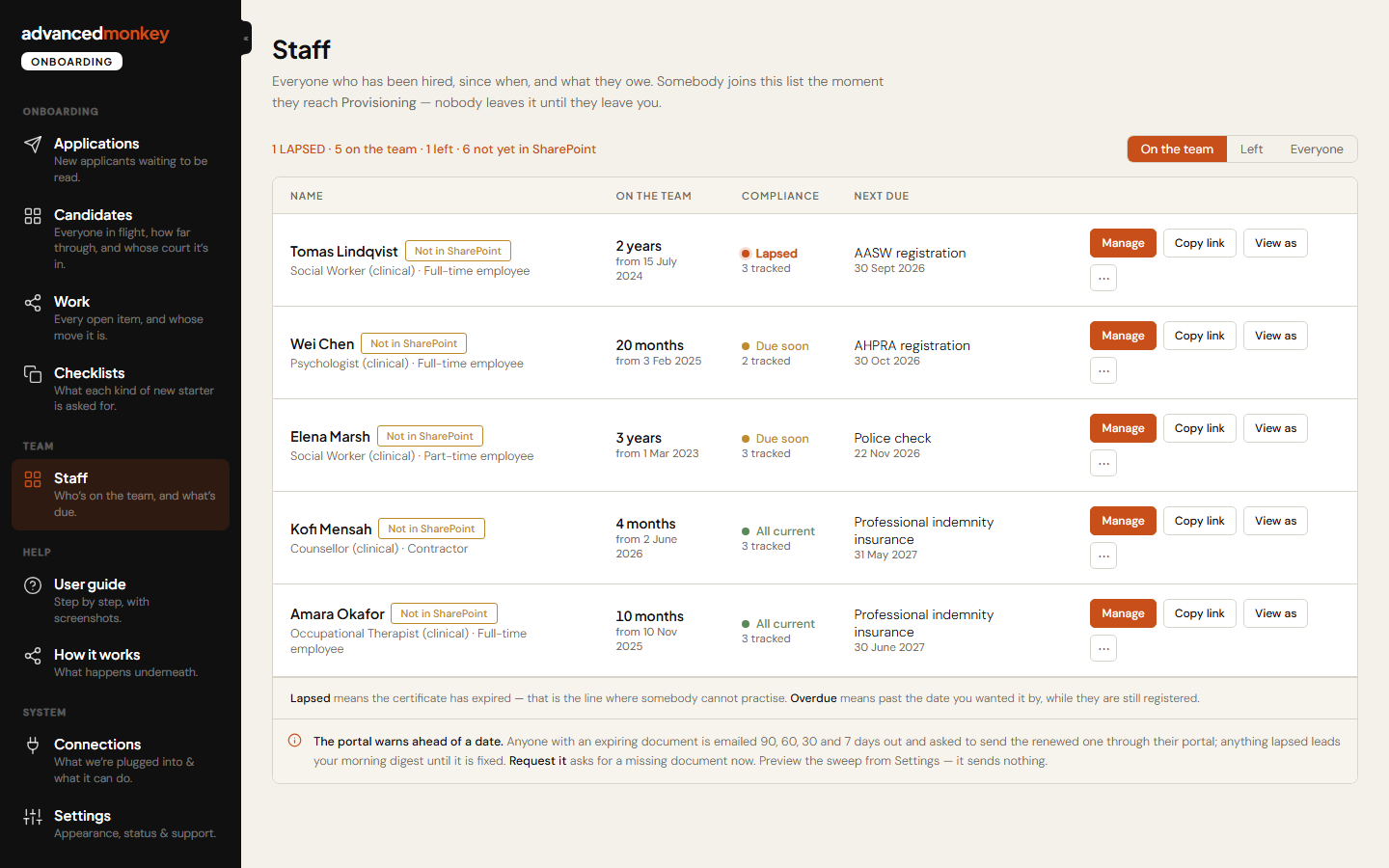Click the info icon beside portal warning note
Viewport: 1389px width, 868px height.
tap(294, 741)
